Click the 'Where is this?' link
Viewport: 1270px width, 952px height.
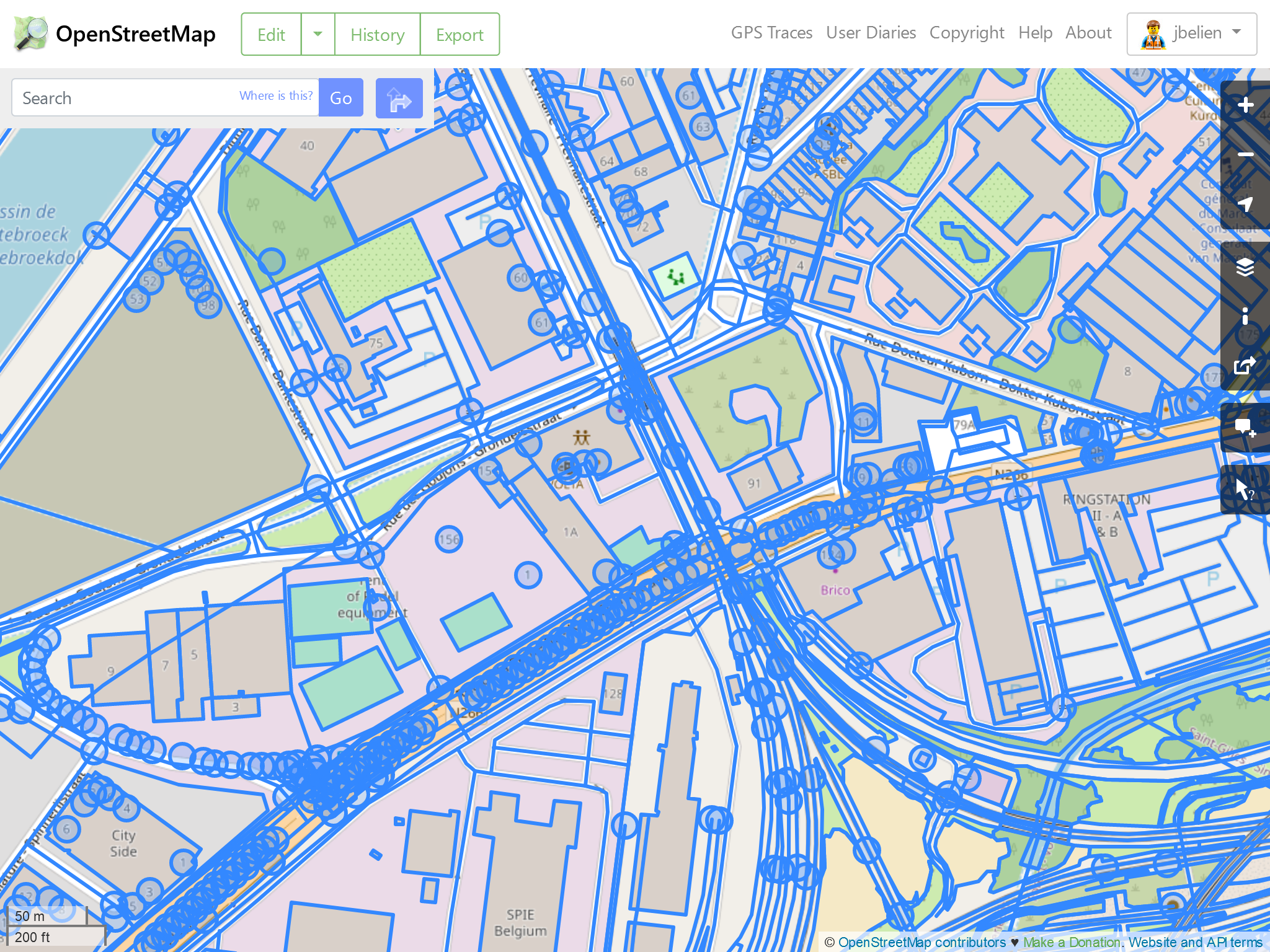tap(276, 95)
